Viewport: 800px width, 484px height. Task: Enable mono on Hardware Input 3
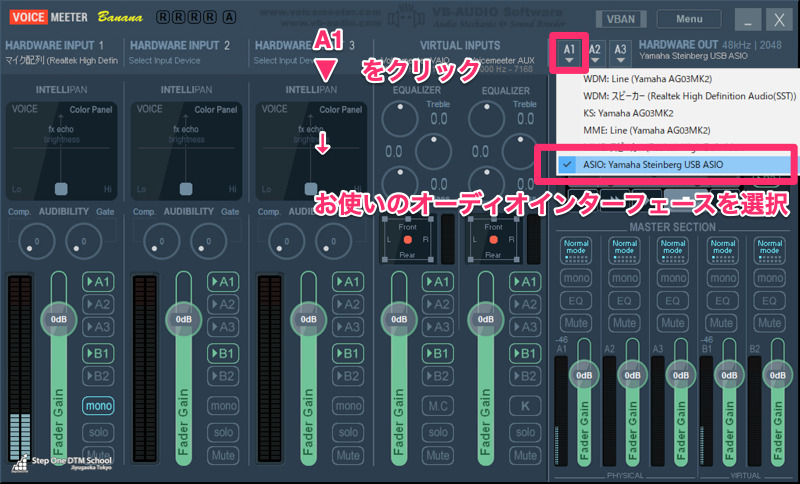(348, 406)
